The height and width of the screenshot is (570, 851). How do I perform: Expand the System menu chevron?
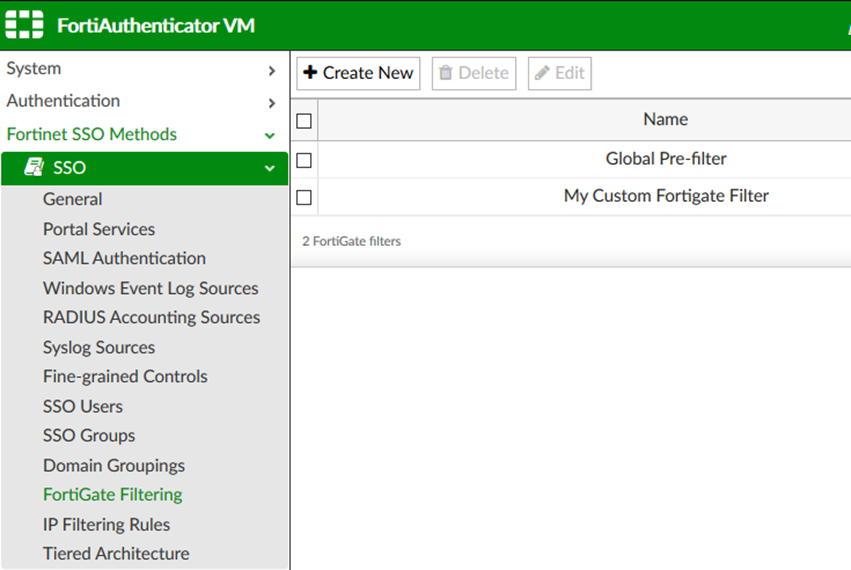(x=271, y=70)
